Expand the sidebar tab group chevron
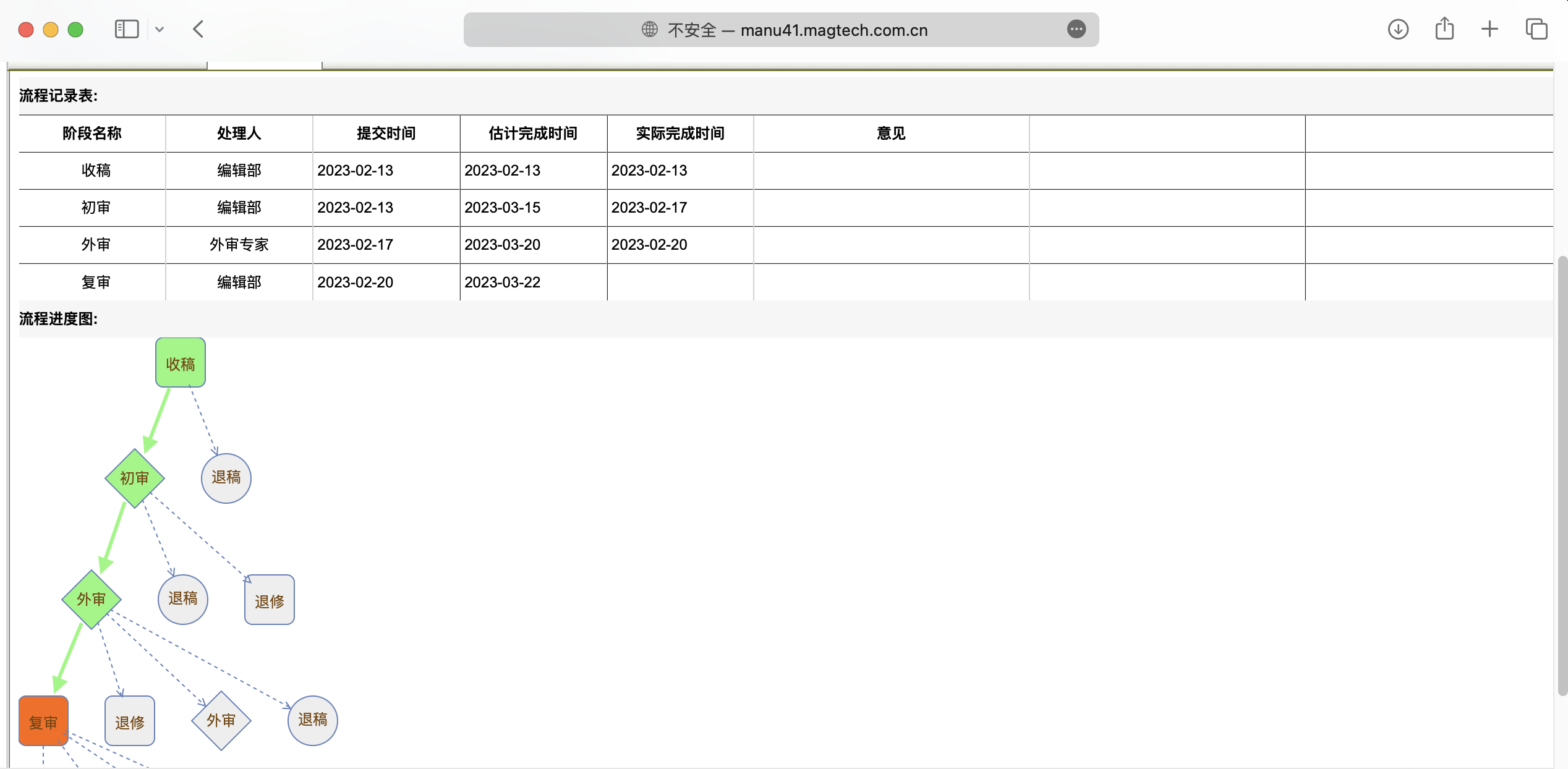This screenshot has height=769, width=1568. click(160, 29)
